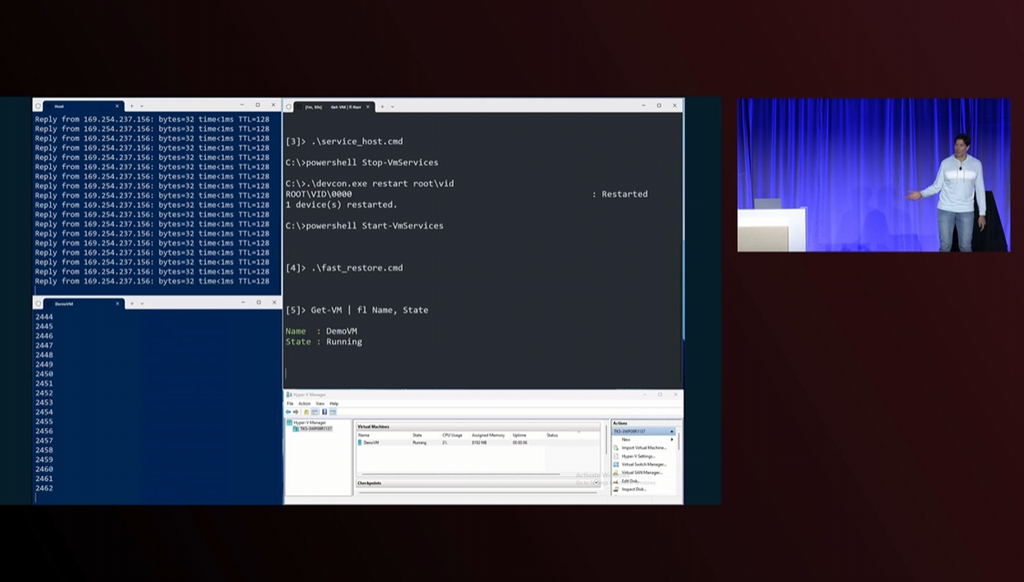Open the Action menu in Hyper-V Manager
This screenshot has height=582, width=1024.
[x=304, y=403]
